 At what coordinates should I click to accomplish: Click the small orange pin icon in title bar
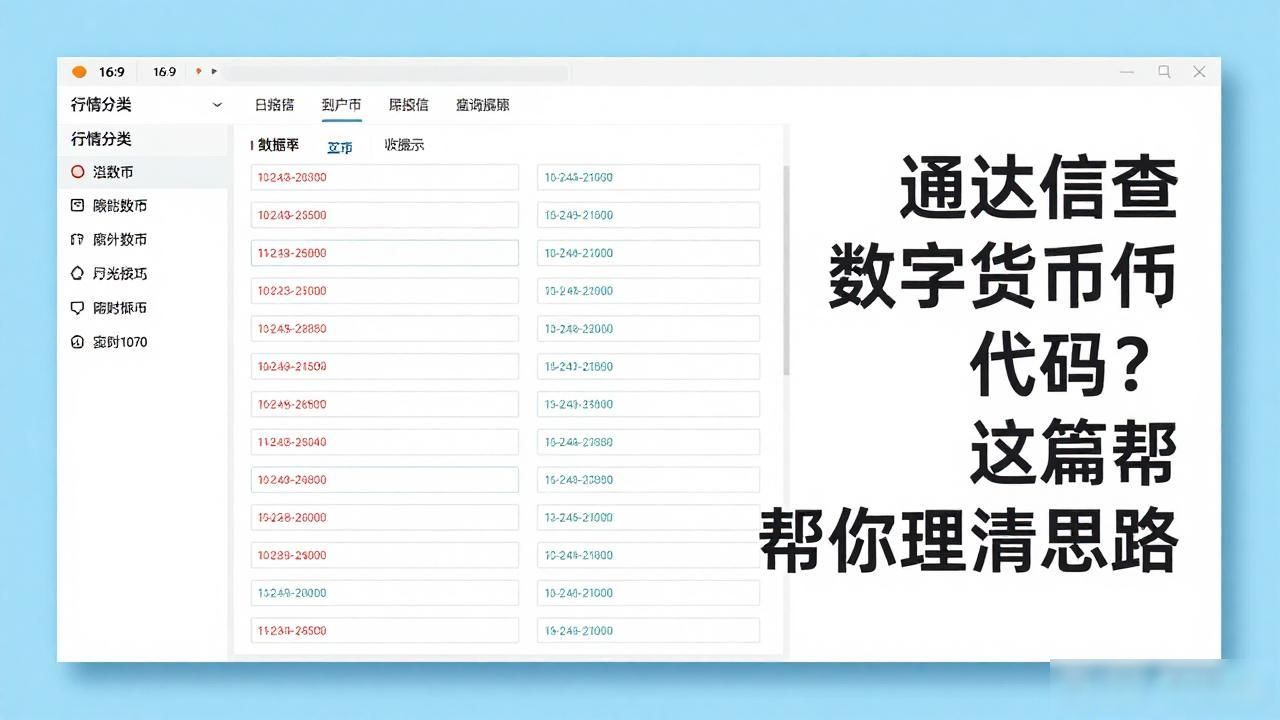[199, 71]
